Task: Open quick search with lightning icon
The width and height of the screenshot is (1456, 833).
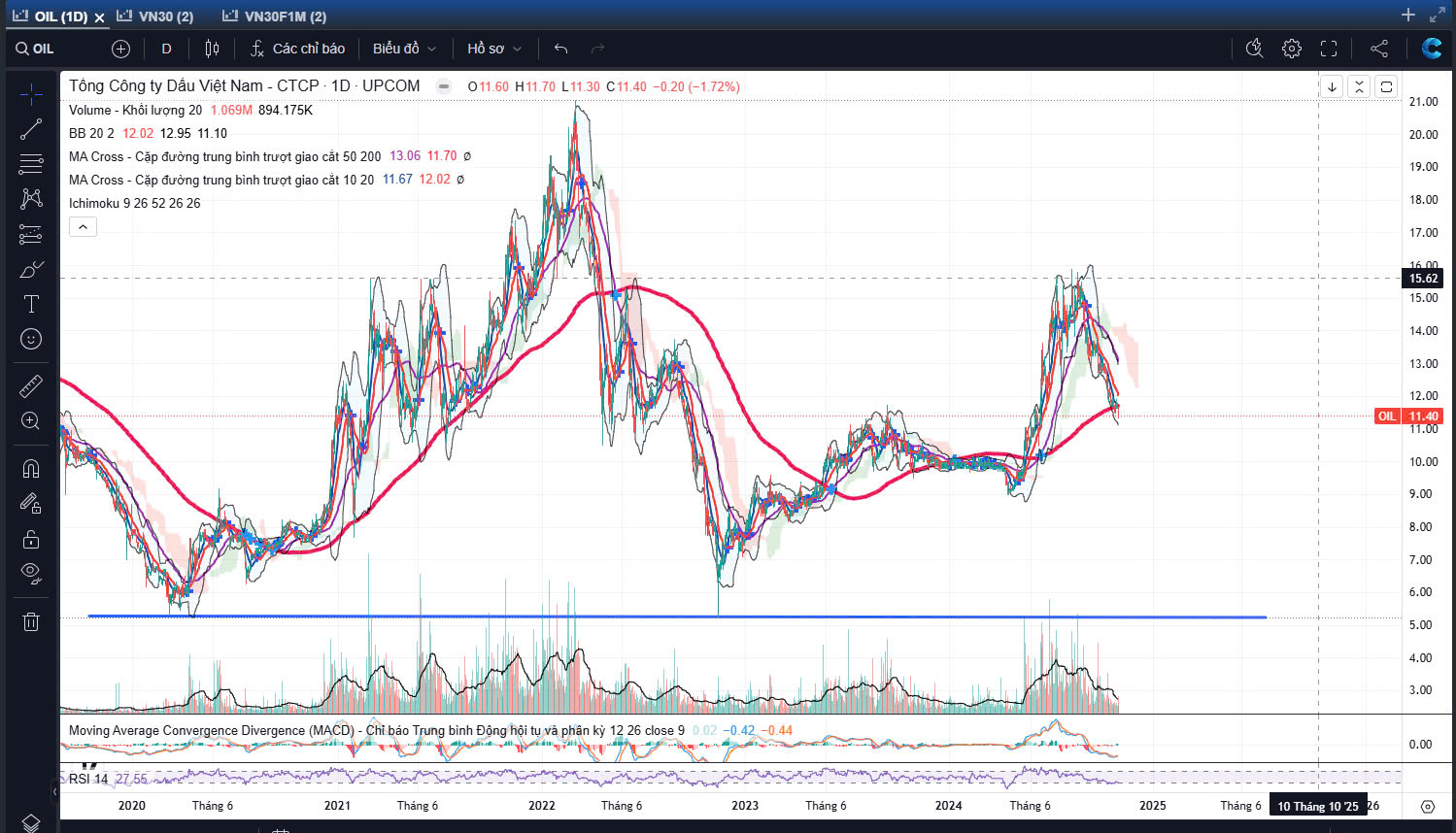Action: click(x=1254, y=49)
